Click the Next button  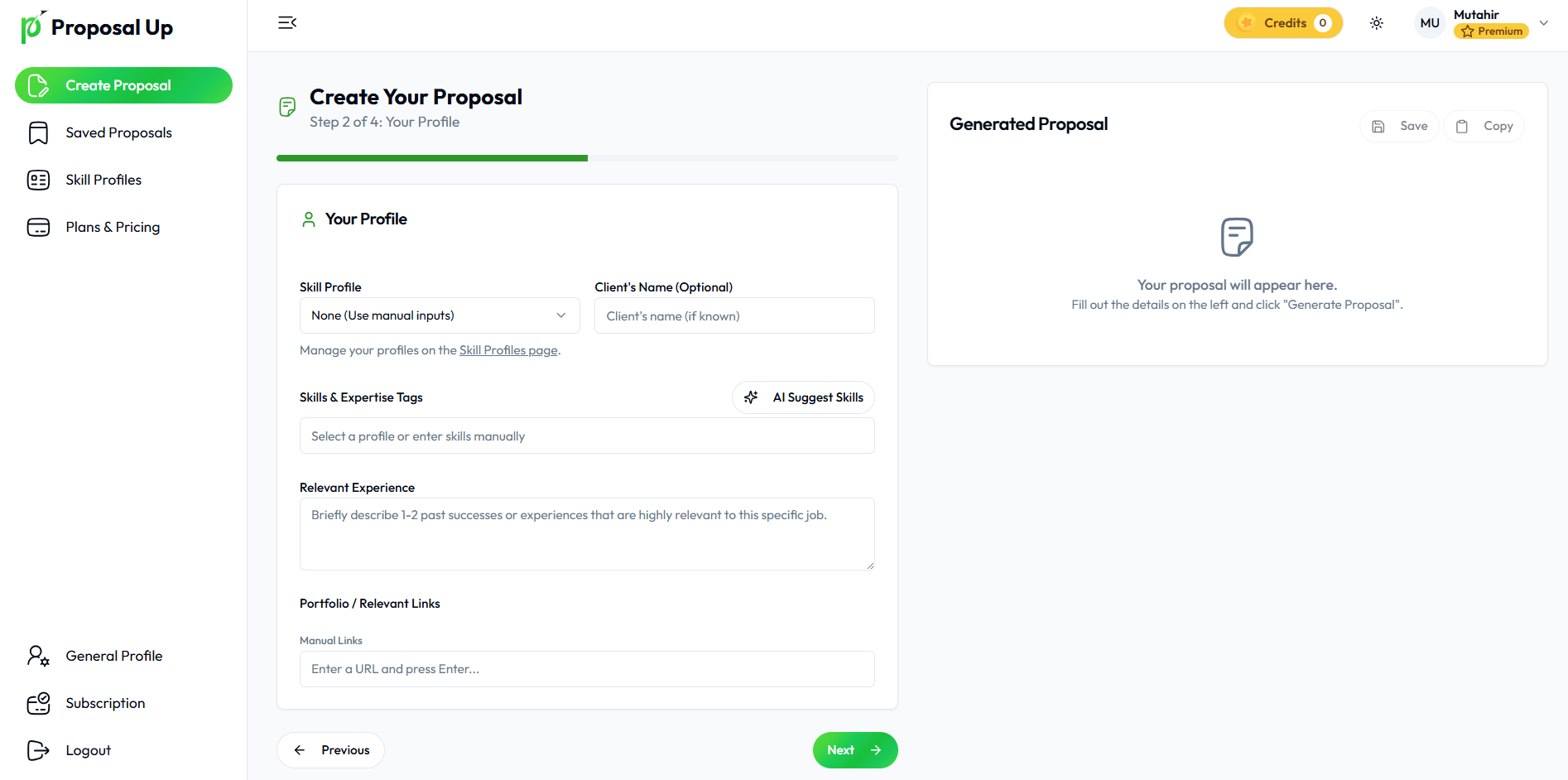(854, 750)
